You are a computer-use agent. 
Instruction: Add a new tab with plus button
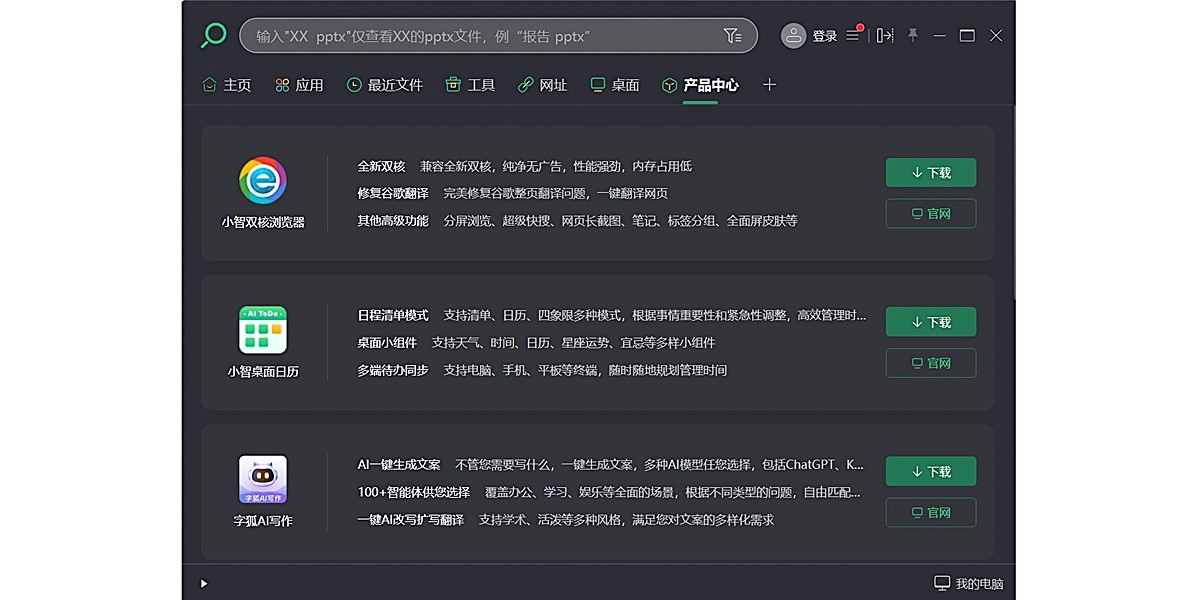tap(769, 85)
